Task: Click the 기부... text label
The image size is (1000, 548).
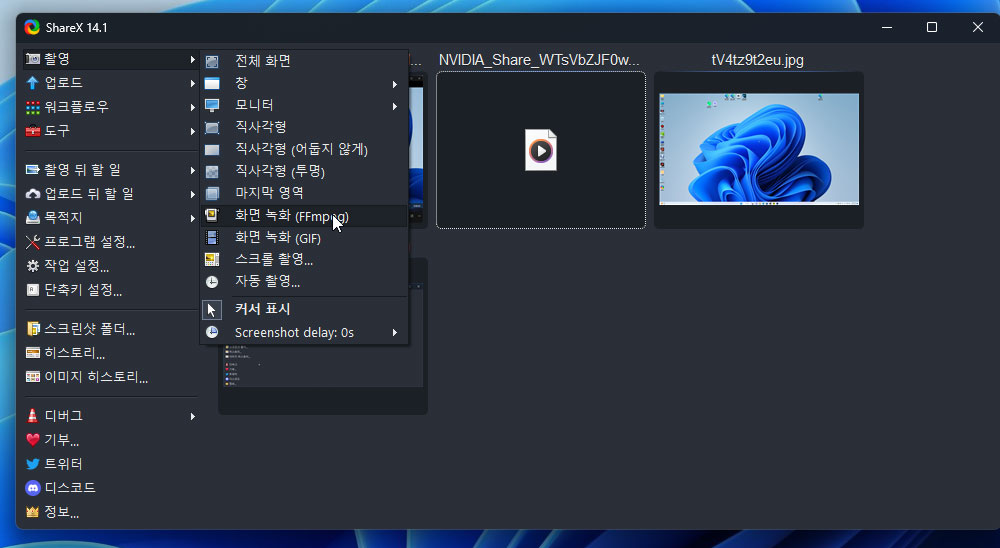Action: (x=61, y=440)
